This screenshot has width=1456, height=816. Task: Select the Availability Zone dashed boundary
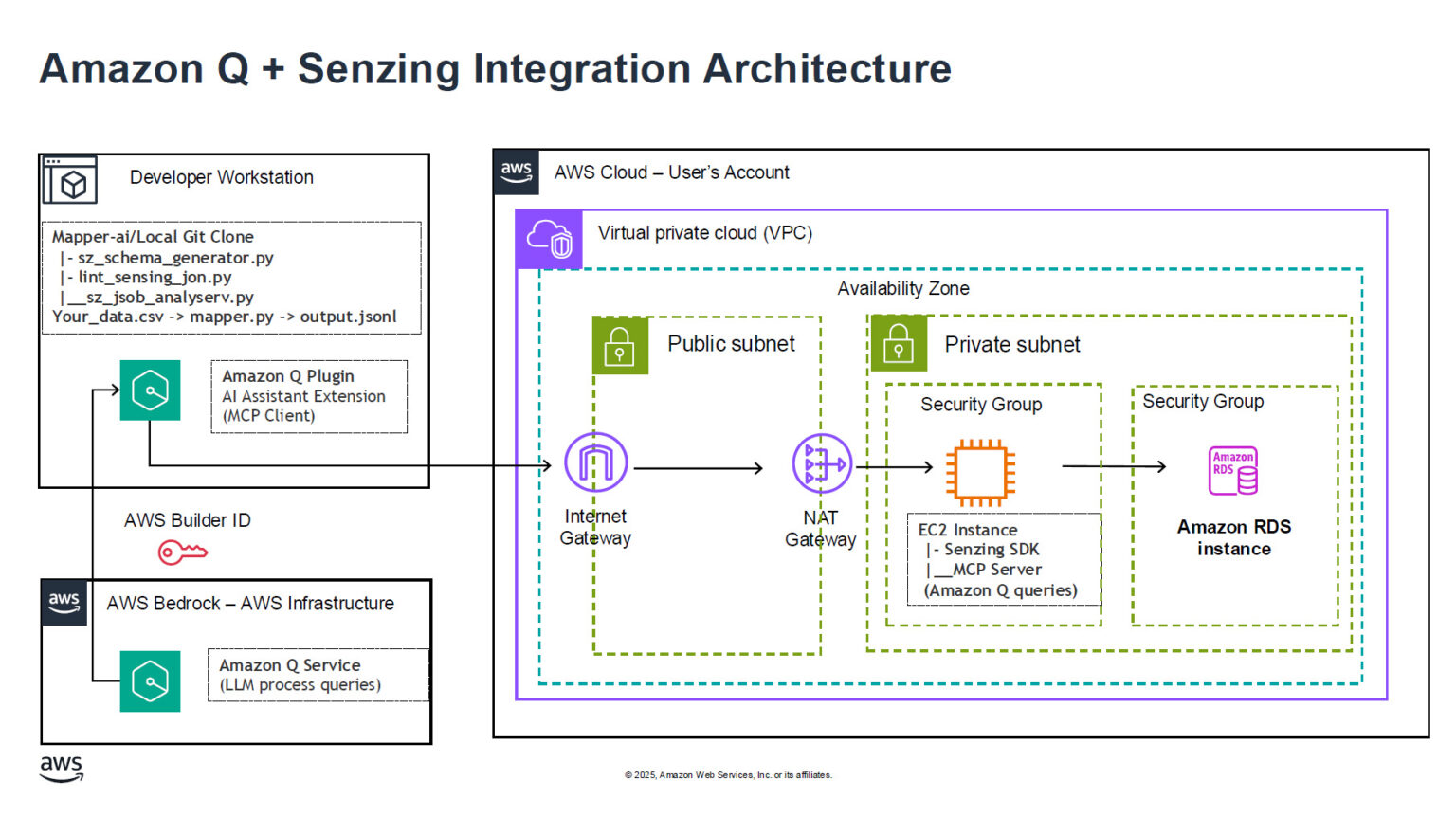903,289
